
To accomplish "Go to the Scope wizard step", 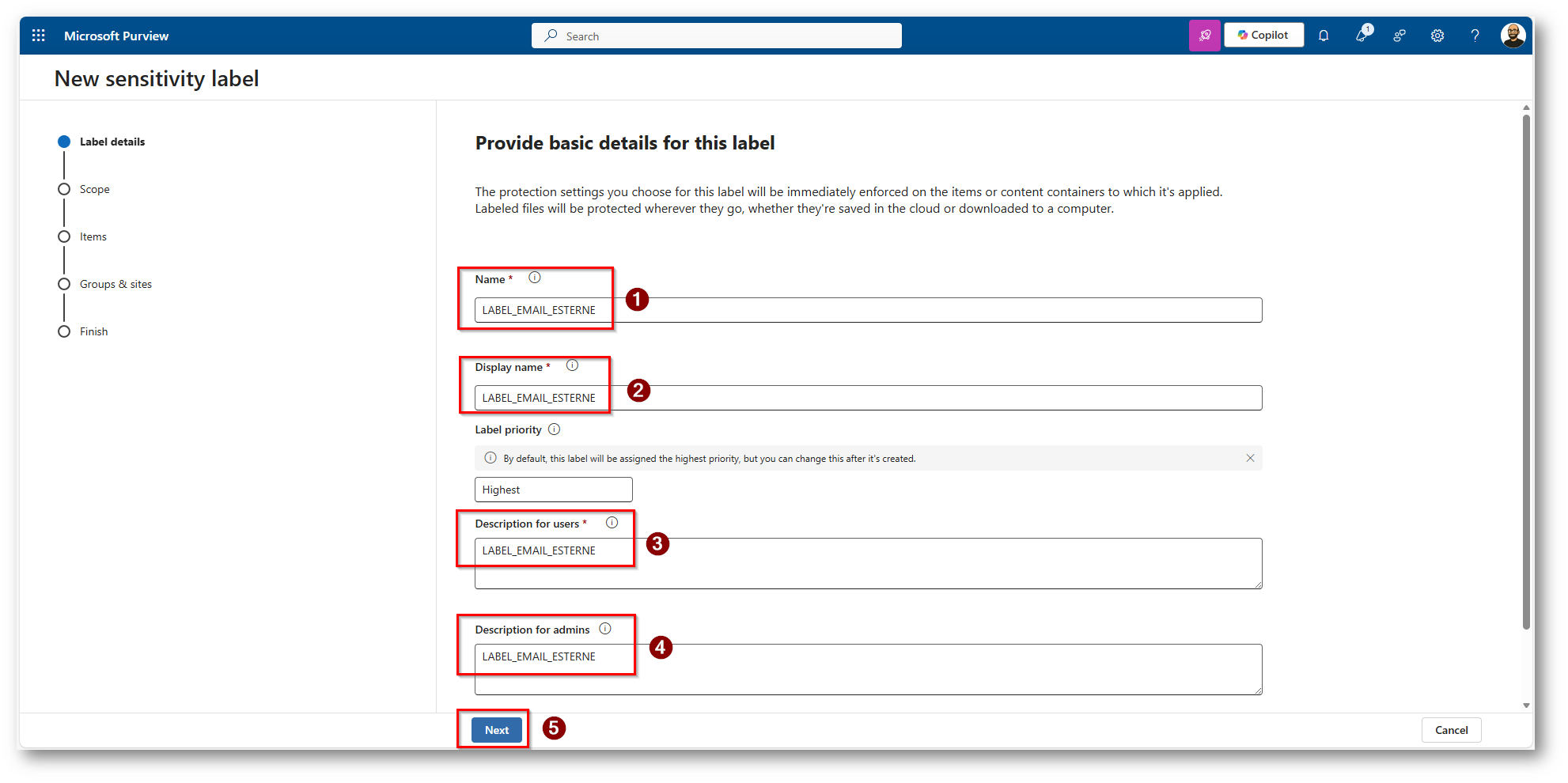I will [x=84, y=189].
